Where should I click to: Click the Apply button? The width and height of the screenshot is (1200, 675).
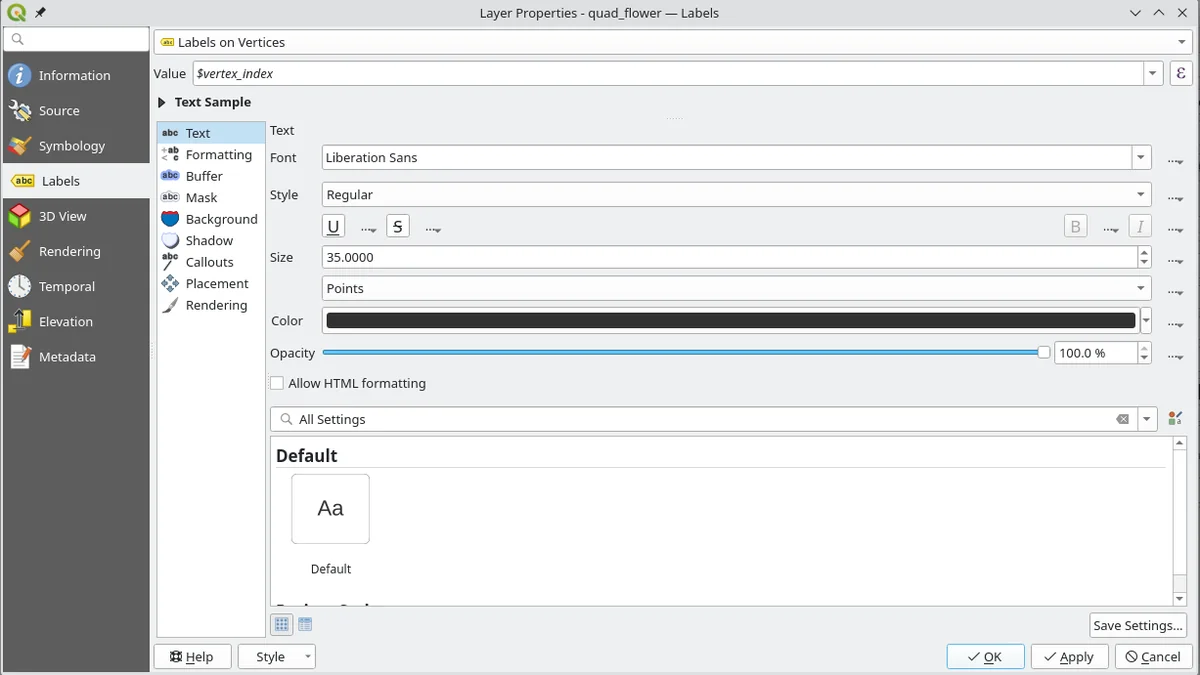point(1068,657)
